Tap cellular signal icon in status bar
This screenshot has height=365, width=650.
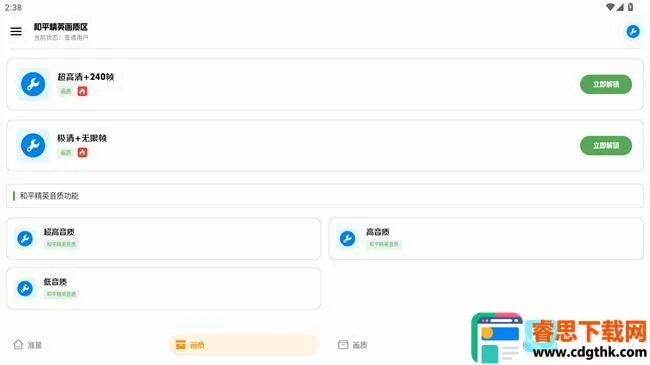tap(620, 7)
